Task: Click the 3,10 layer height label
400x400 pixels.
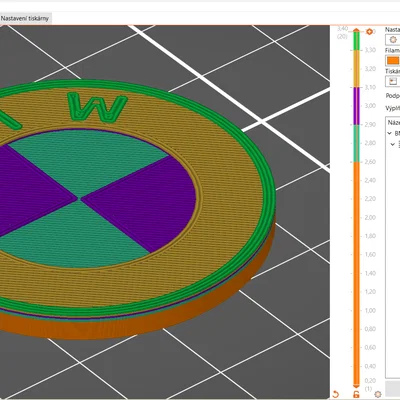Action: (x=370, y=87)
